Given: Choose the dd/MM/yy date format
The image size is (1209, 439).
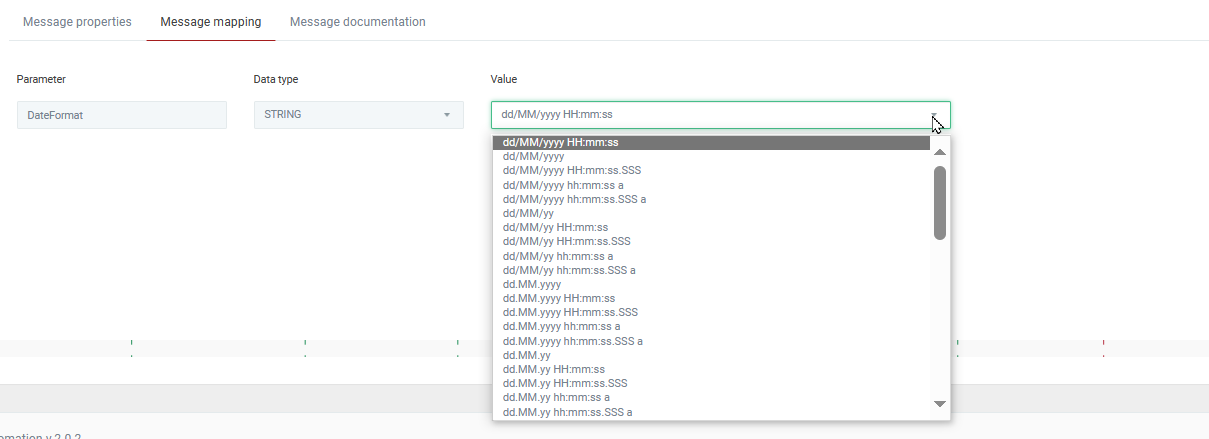Looking at the screenshot, I should pos(527,213).
